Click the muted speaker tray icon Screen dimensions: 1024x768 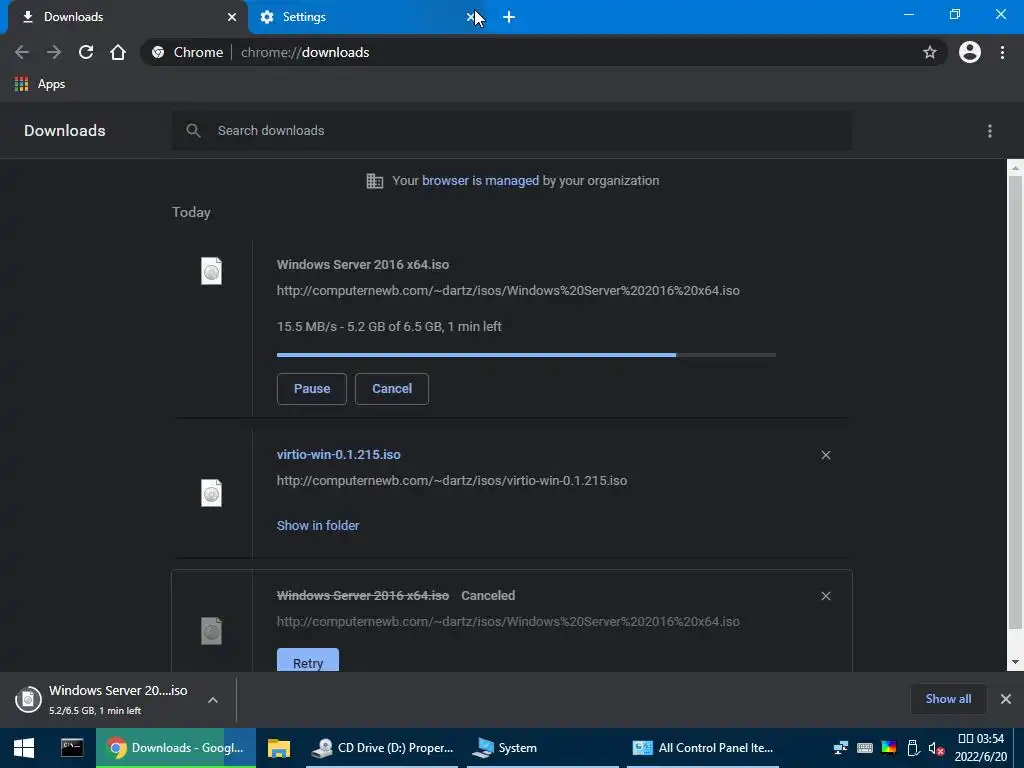[936, 748]
